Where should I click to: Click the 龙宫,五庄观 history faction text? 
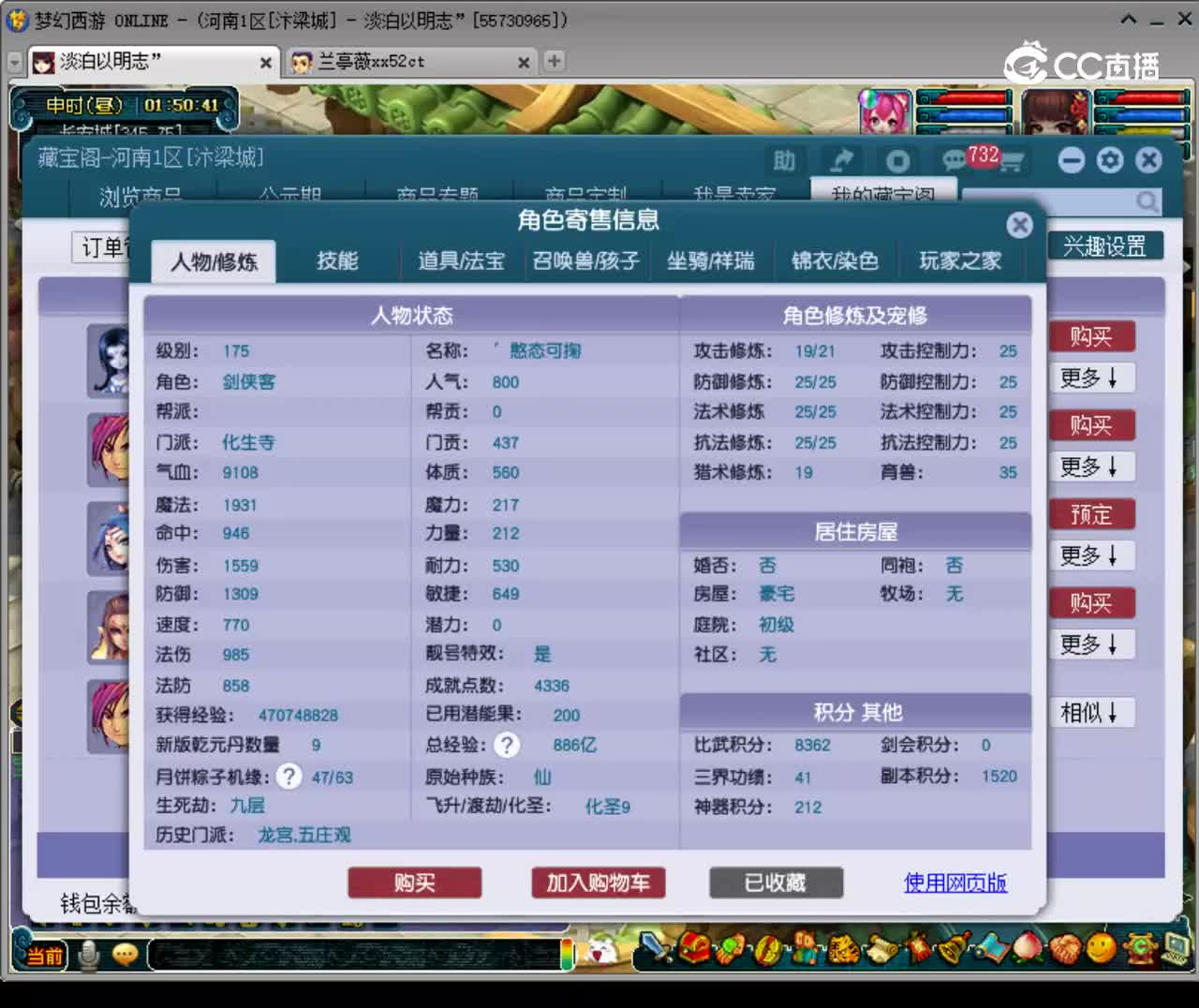pyautogui.click(x=304, y=835)
